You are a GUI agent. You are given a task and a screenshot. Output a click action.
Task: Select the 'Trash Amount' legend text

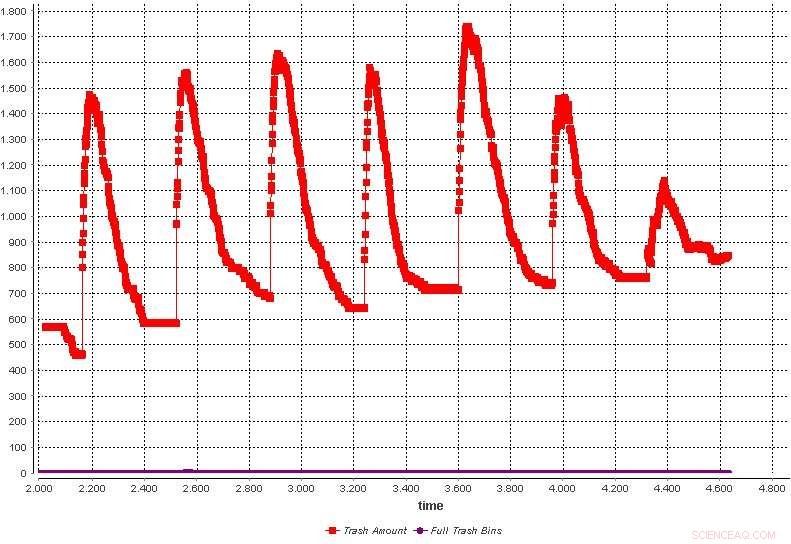point(374,530)
